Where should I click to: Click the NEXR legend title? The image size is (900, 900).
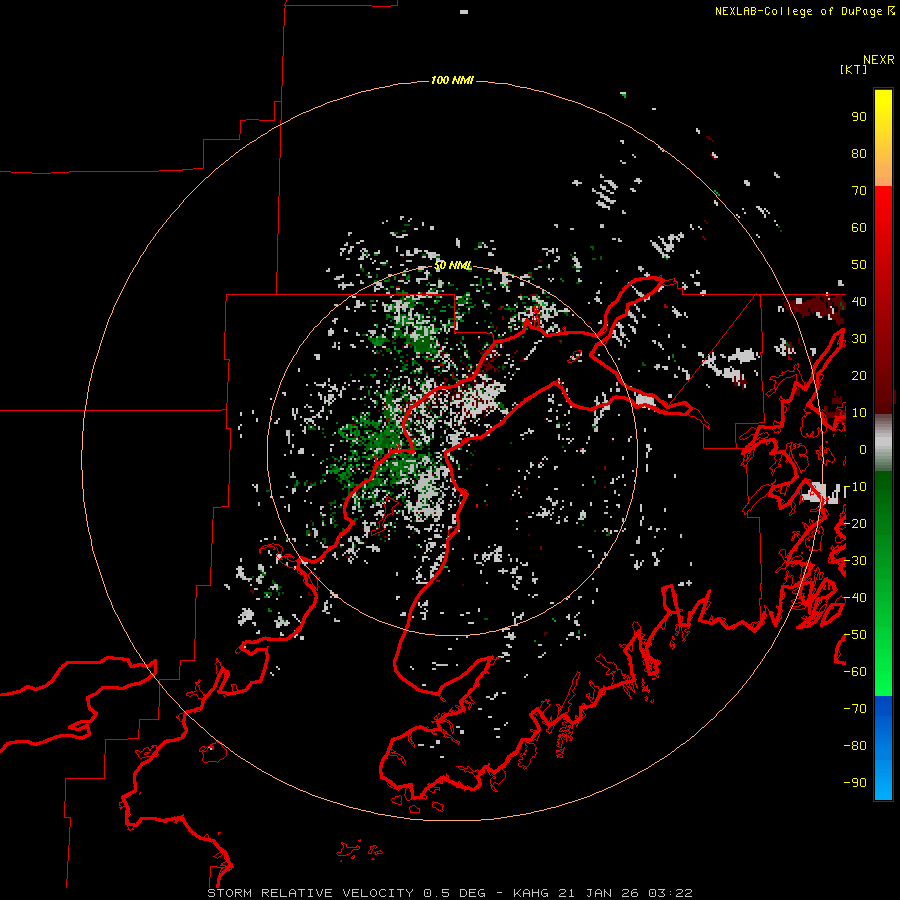point(879,60)
